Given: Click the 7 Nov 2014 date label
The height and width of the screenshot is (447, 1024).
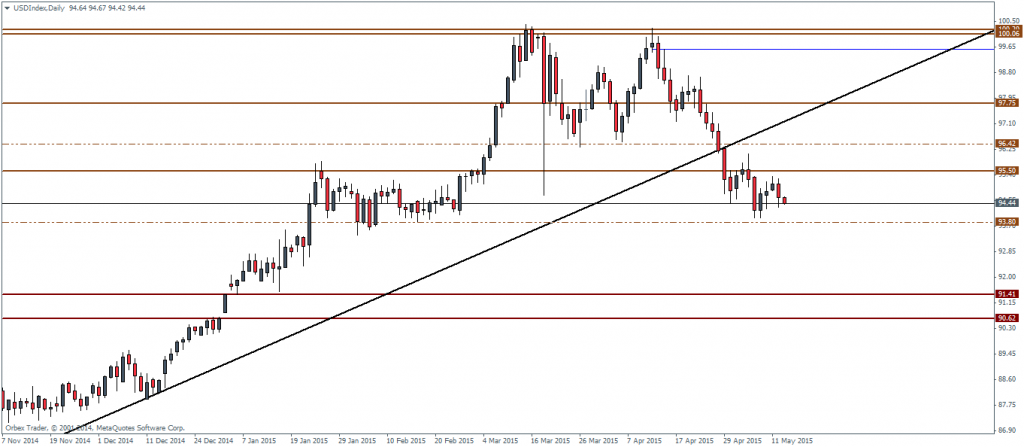Looking at the screenshot, I should pos(22,441).
